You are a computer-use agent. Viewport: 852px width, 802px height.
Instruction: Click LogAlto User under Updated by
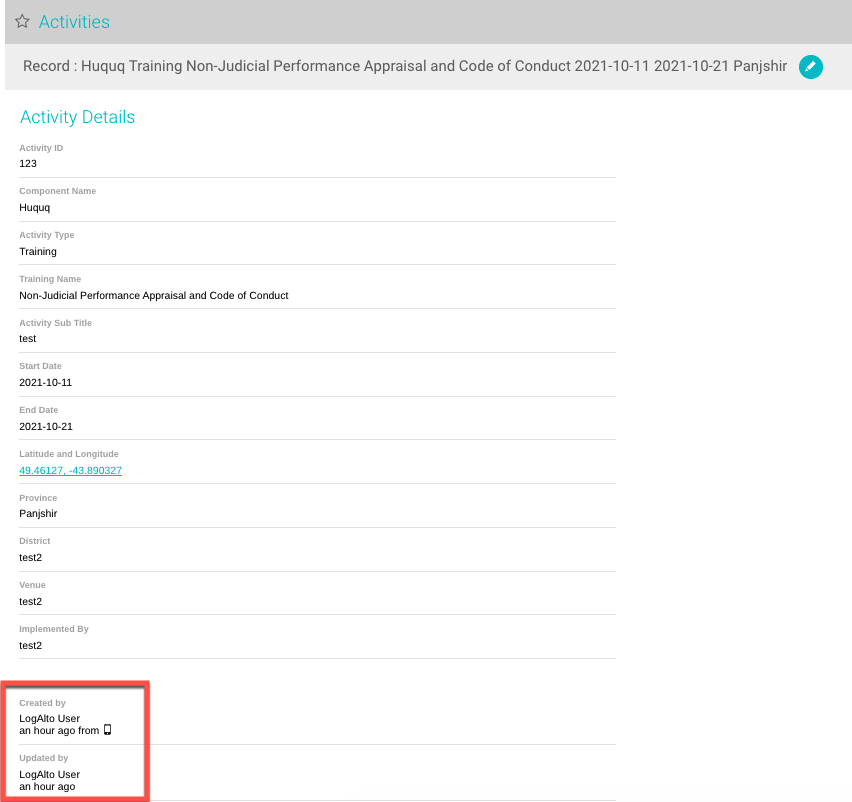49,774
